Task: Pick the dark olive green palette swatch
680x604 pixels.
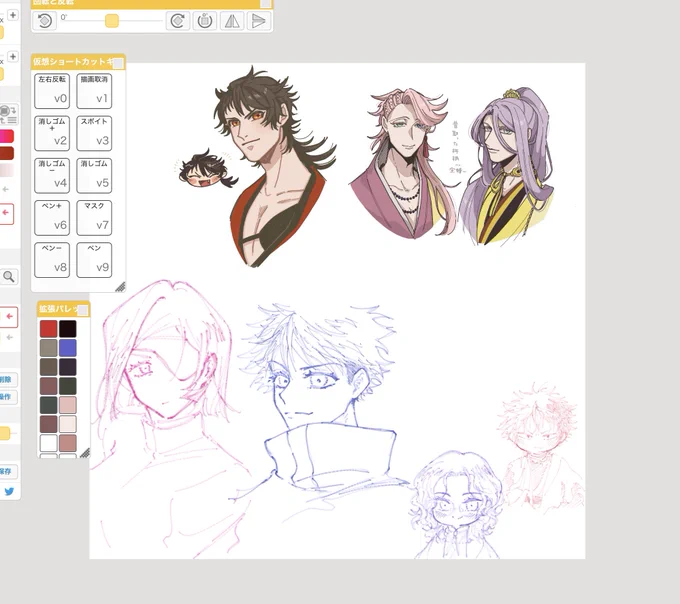Action: pos(68,386)
